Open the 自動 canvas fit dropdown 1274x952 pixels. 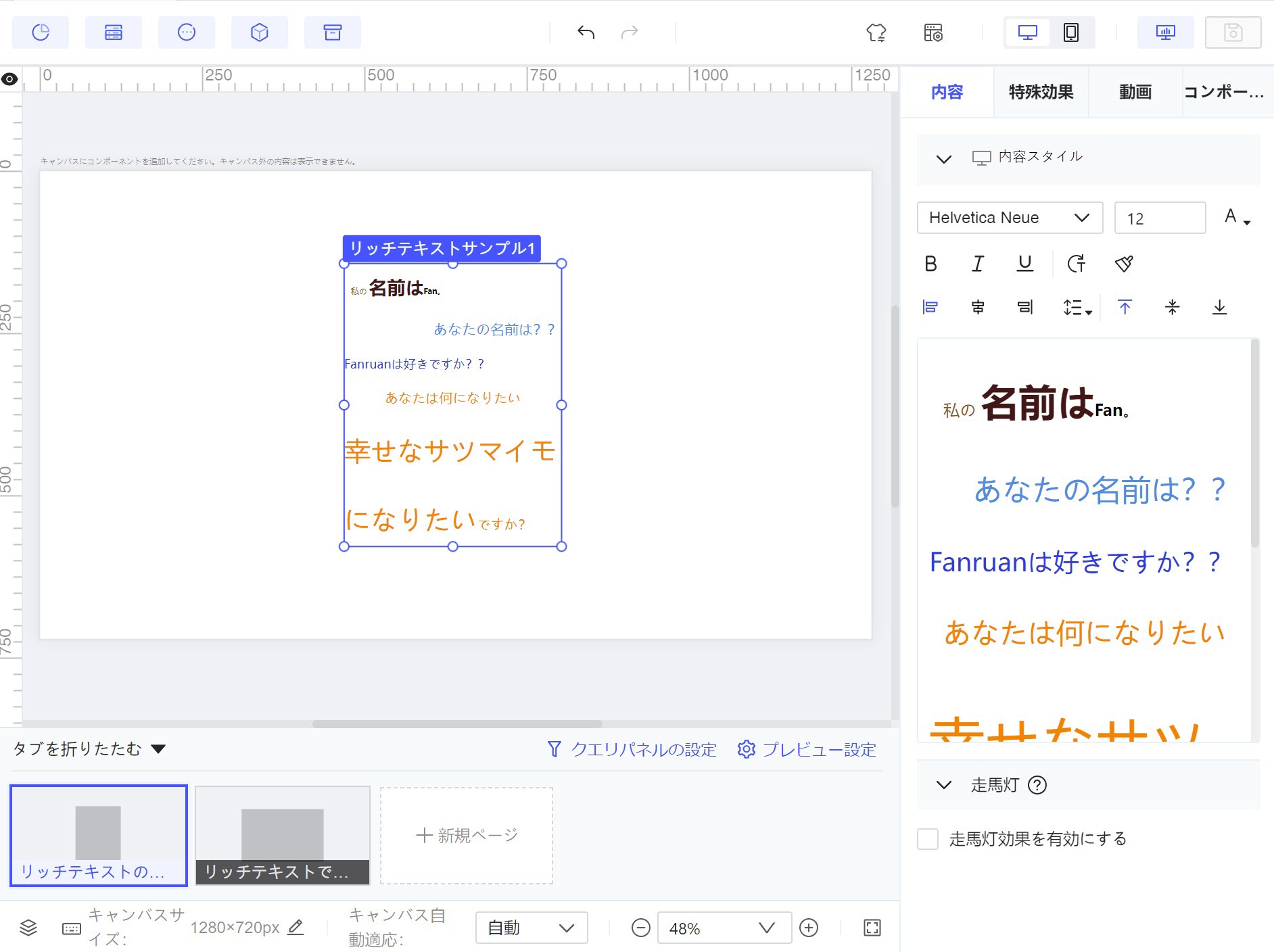532,928
